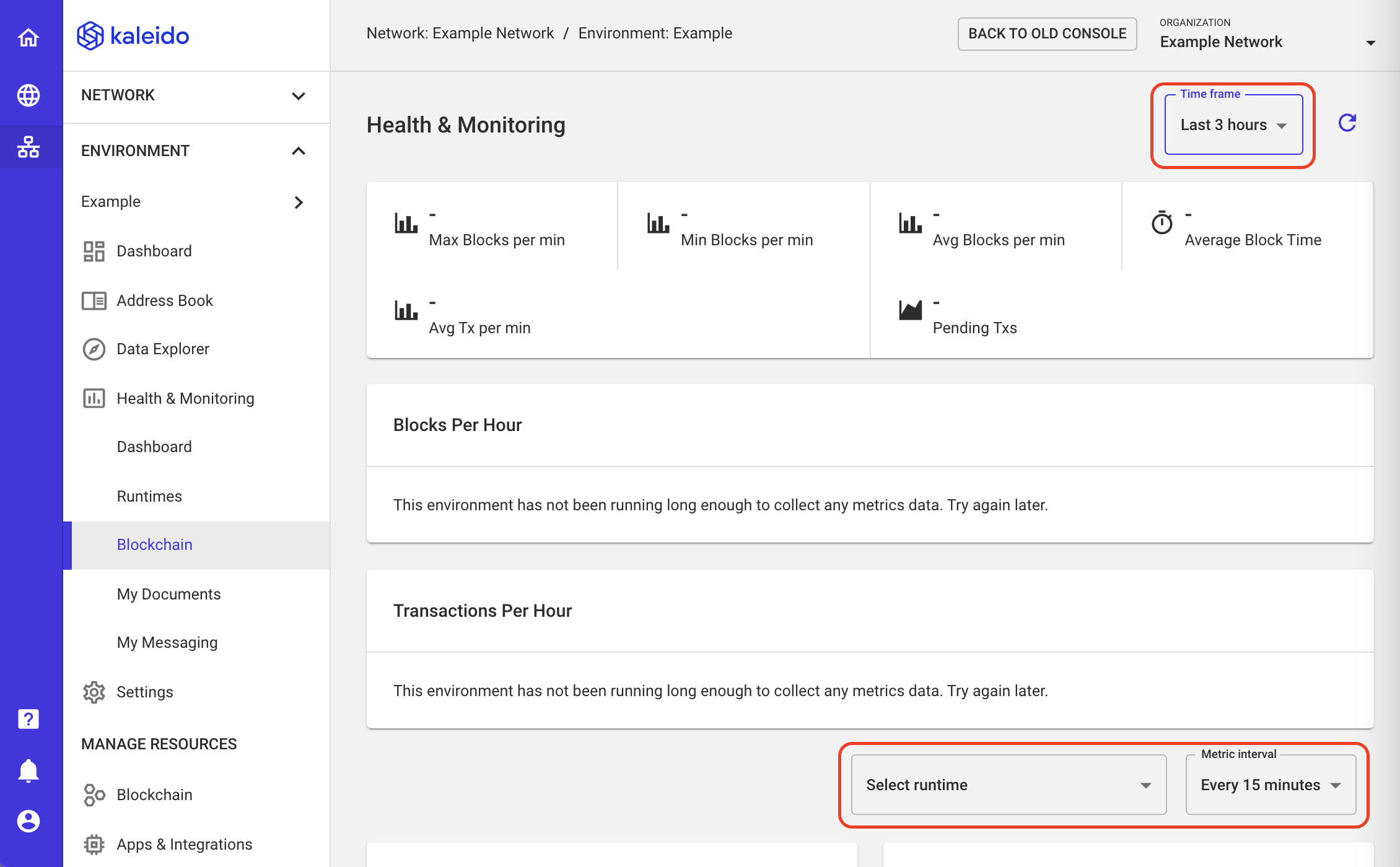Click the refresh button next to time frame

[x=1348, y=124]
